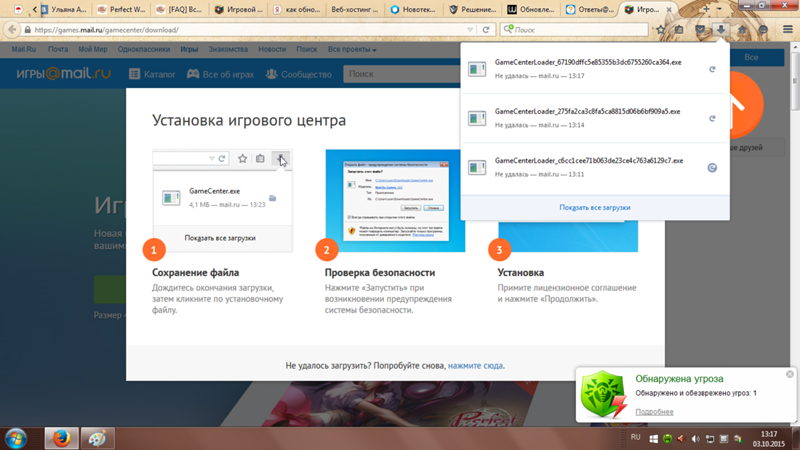800x450 pixels.
Task: Retry the GameCenterLoader_c6cc1cee71 download
Action: (712, 167)
